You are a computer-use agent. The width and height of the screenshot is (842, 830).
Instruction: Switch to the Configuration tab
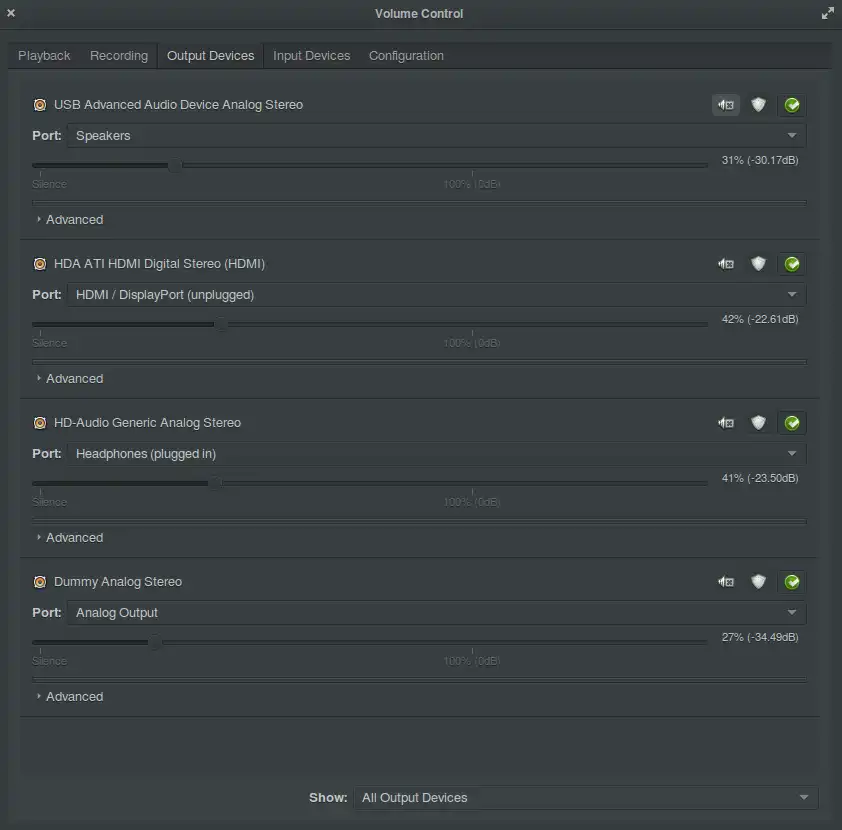(x=406, y=56)
